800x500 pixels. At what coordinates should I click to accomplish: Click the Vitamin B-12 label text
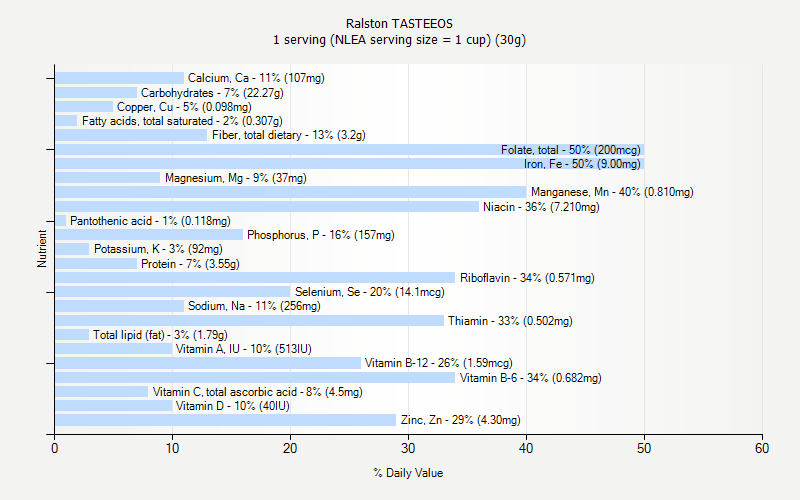coord(438,363)
